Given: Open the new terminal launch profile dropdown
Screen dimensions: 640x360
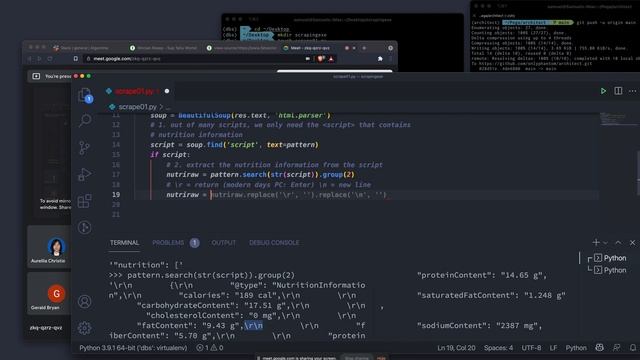Looking at the screenshot, I should 605,243.
